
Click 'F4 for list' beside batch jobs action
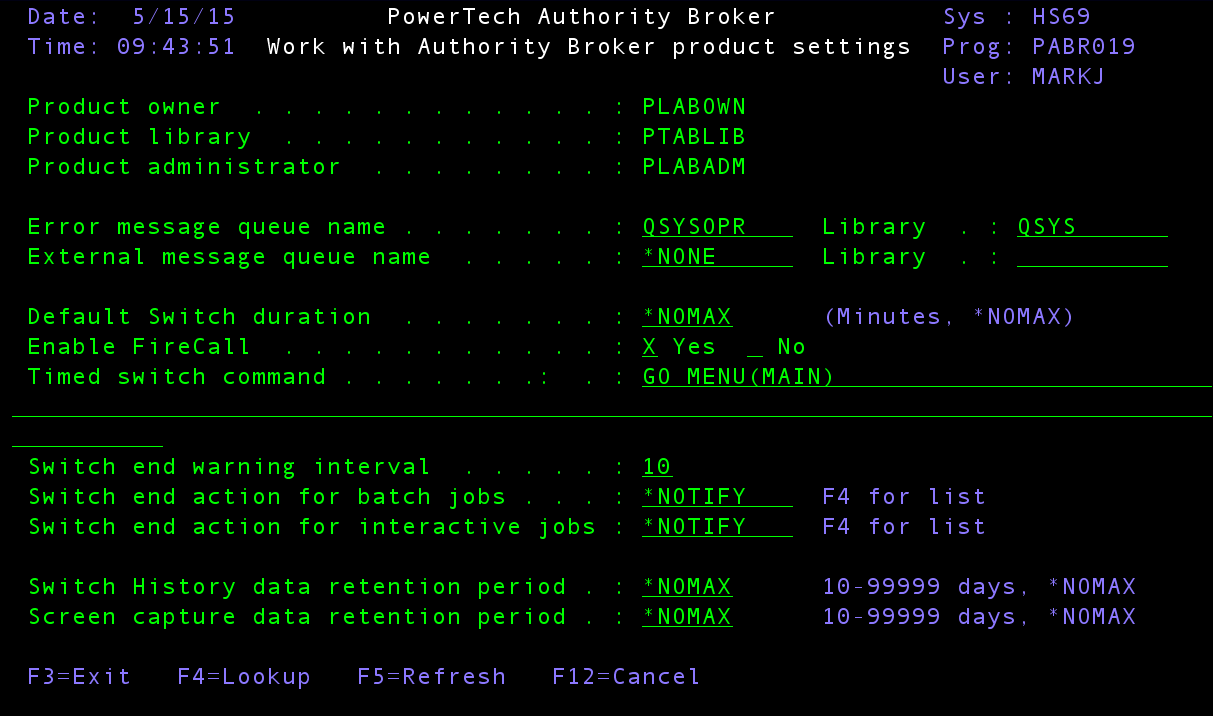pyautogui.click(x=905, y=497)
